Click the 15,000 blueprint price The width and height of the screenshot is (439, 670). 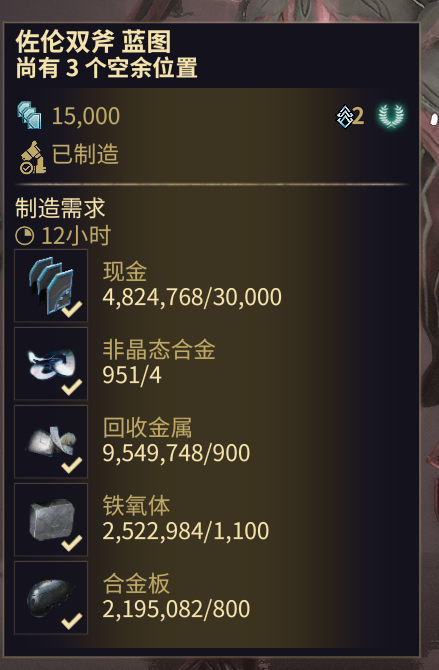coord(86,116)
